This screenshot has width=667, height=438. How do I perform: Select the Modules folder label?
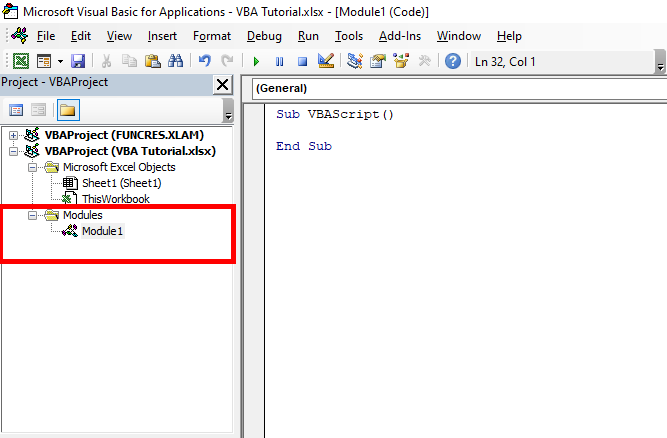pyautogui.click(x=83, y=215)
